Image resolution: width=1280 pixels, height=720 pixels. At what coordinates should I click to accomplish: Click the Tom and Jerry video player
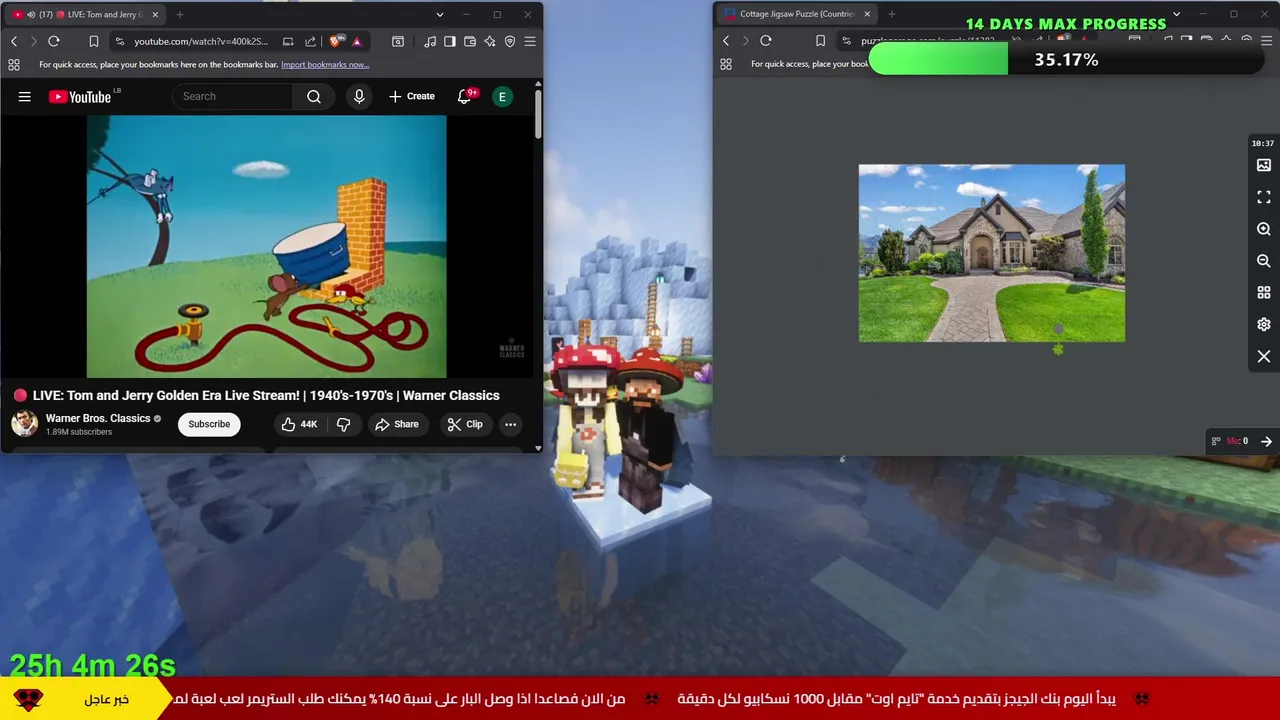click(x=267, y=246)
